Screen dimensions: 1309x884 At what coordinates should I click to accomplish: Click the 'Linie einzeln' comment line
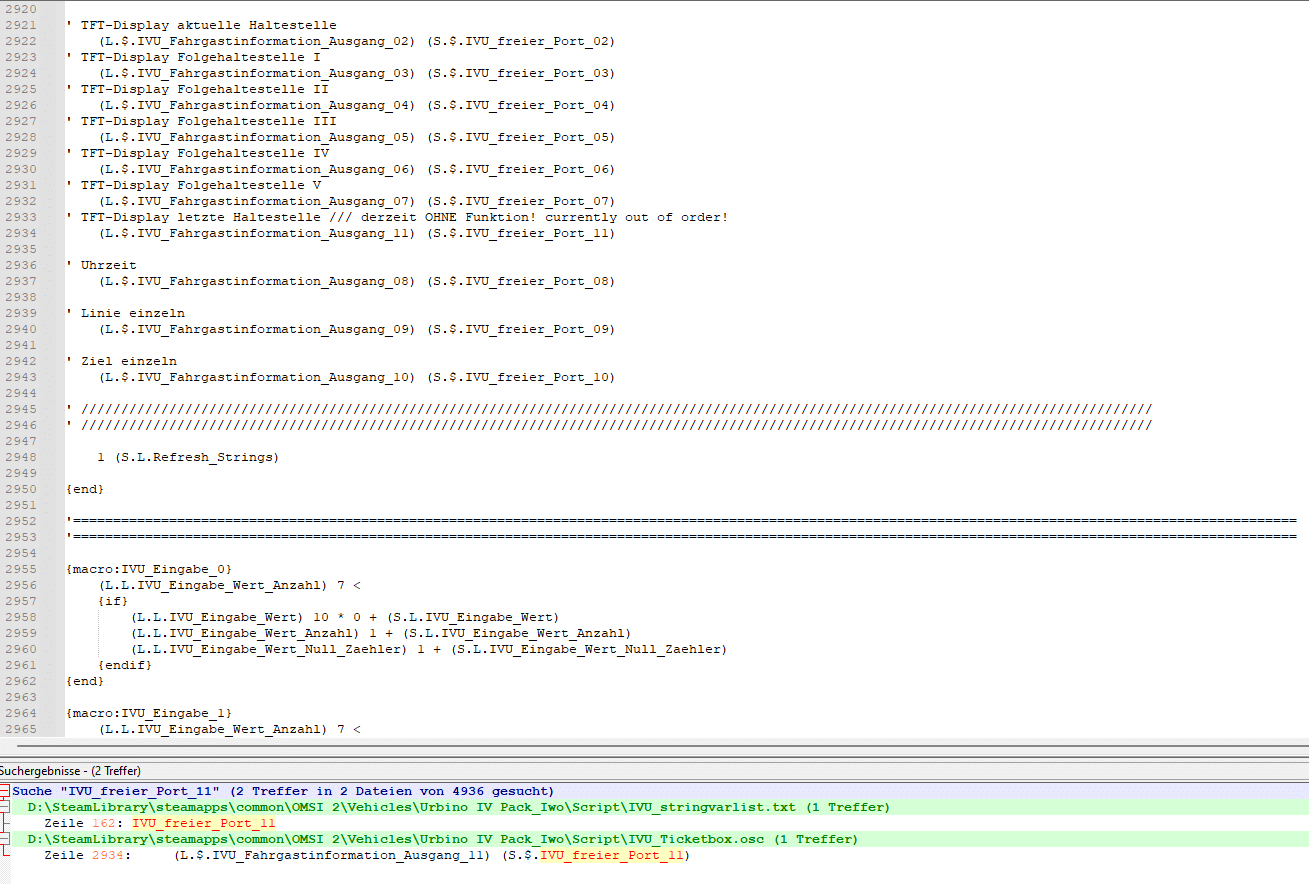(x=132, y=313)
